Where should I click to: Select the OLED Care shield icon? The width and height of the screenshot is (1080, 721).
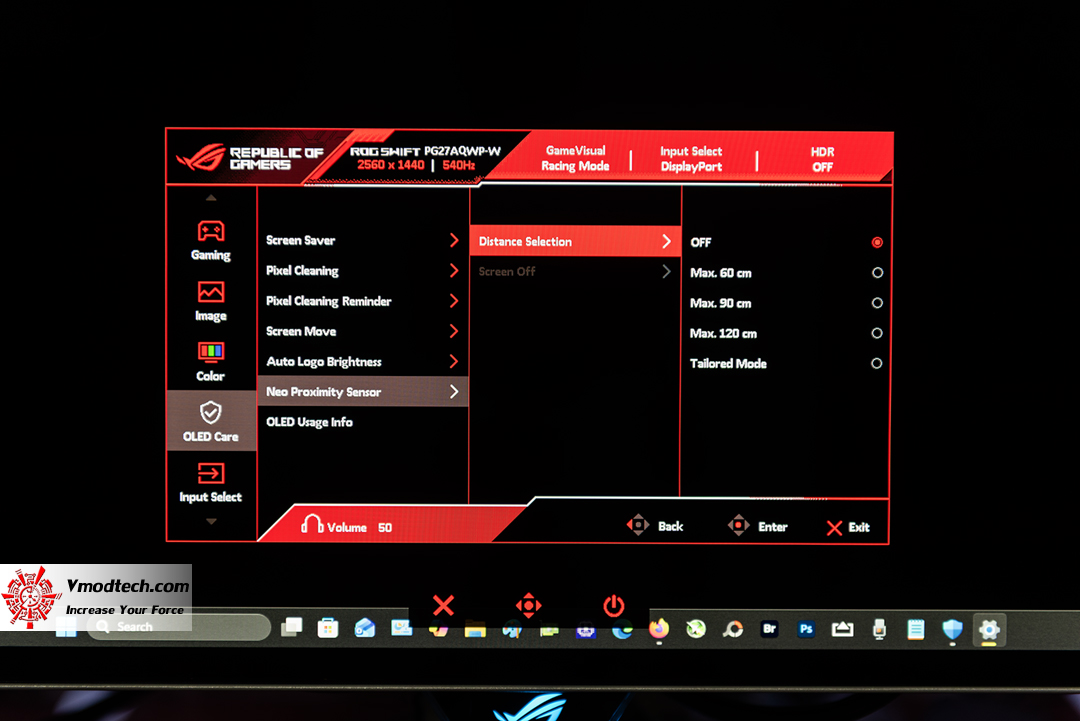(x=211, y=412)
